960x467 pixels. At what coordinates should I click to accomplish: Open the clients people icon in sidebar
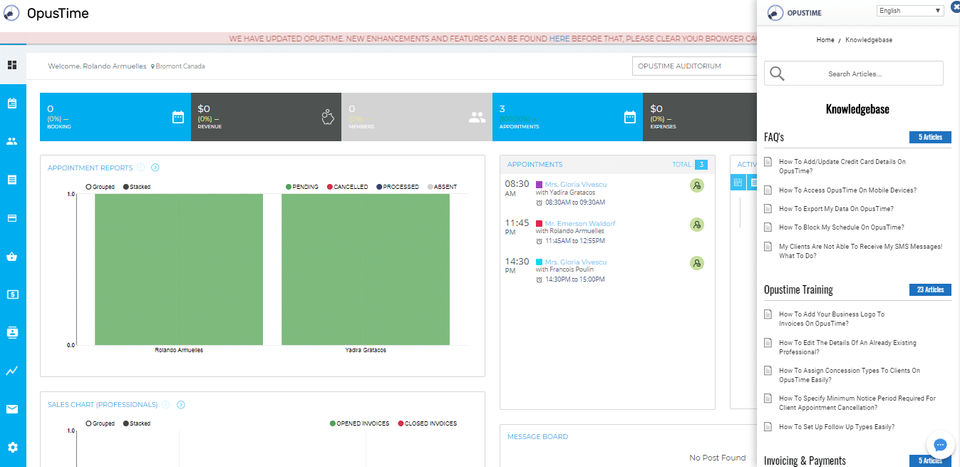[12, 141]
